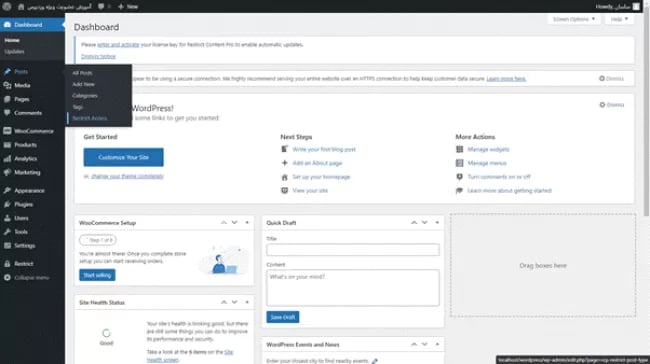The image size is (650, 364).
Task: Follow the enter and activate license link
Action: coord(118,45)
